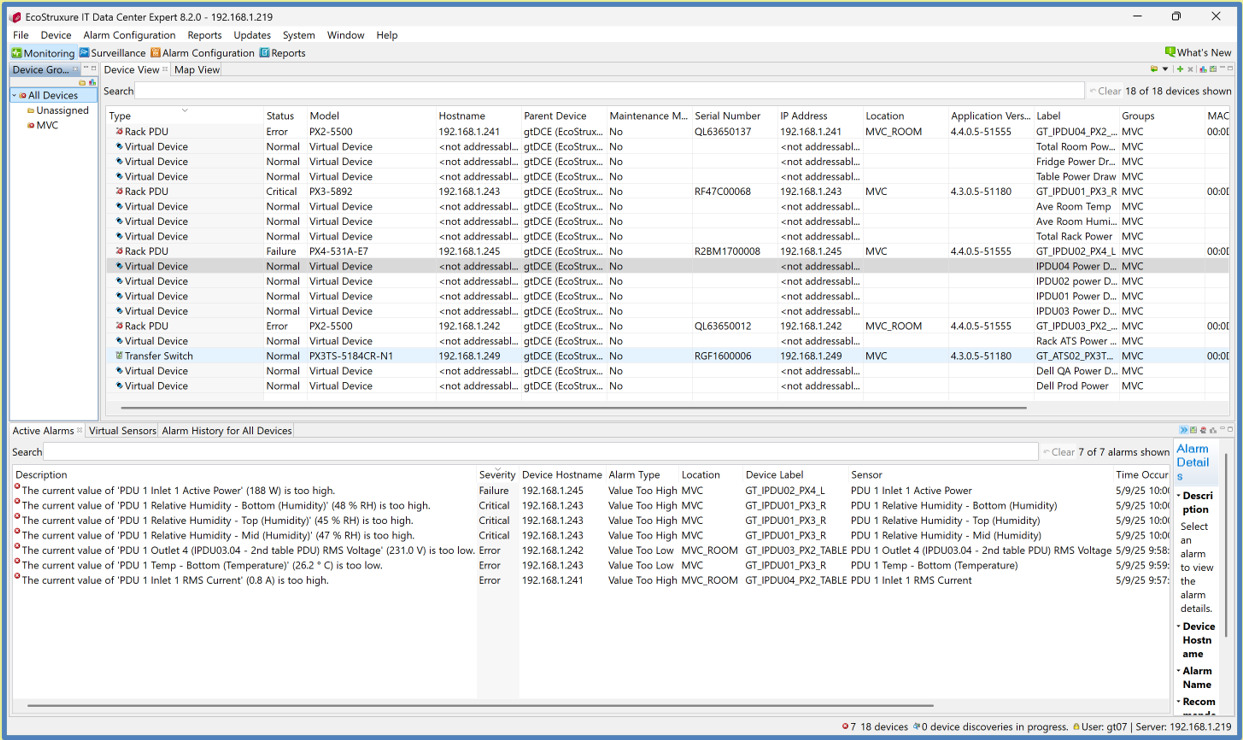Image resolution: width=1243 pixels, height=740 pixels.
Task: Switch to the Monitoring perspective
Action: [x=43, y=53]
